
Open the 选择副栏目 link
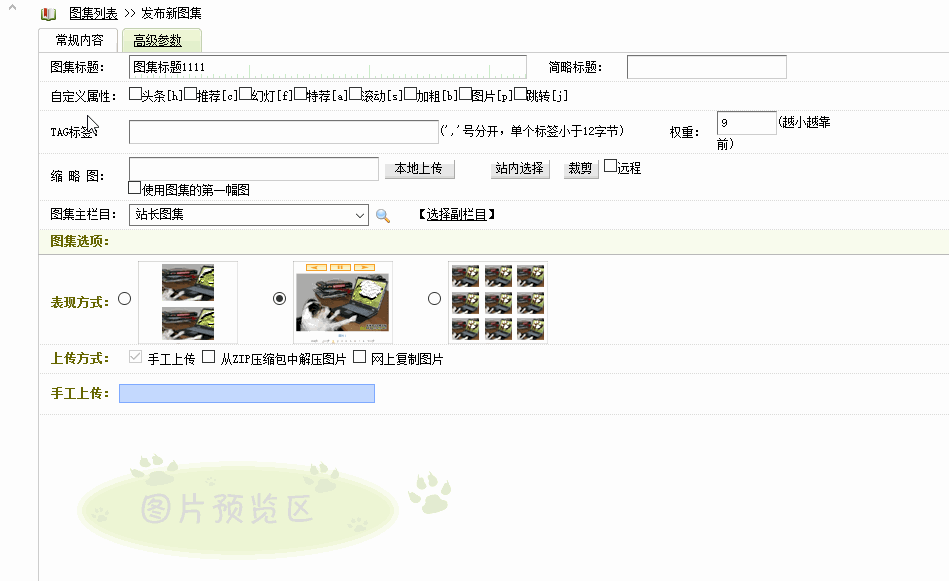pos(456,215)
